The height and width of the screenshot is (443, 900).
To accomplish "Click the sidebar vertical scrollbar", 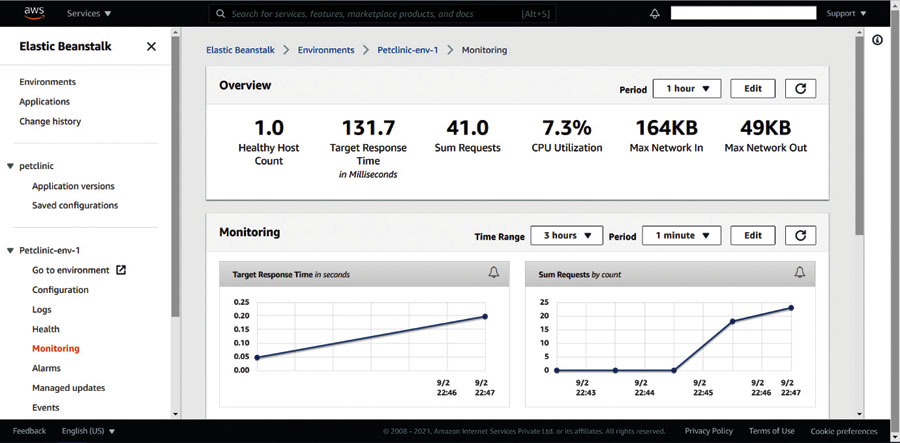I will 176,200.
